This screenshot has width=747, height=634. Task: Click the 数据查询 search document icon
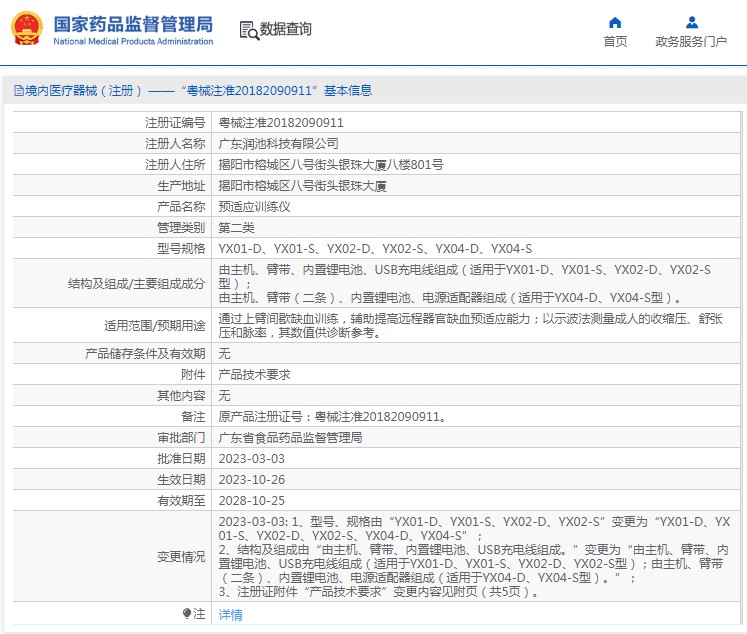(249, 30)
